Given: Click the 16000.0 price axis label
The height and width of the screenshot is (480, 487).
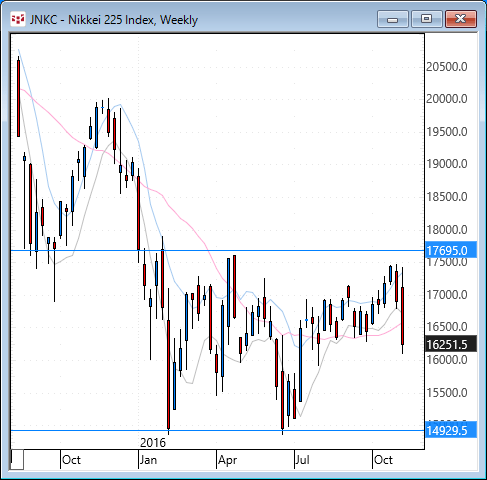Looking at the screenshot, I should [x=447, y=360].
